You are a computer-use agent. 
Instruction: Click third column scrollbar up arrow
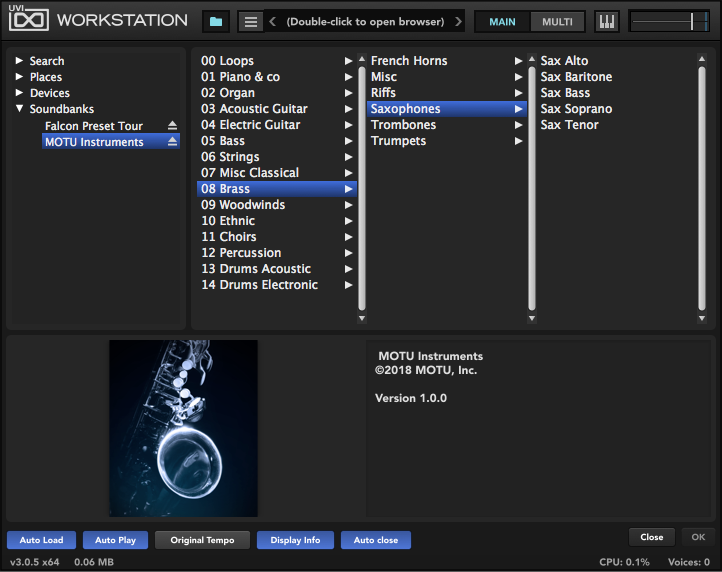702,59
